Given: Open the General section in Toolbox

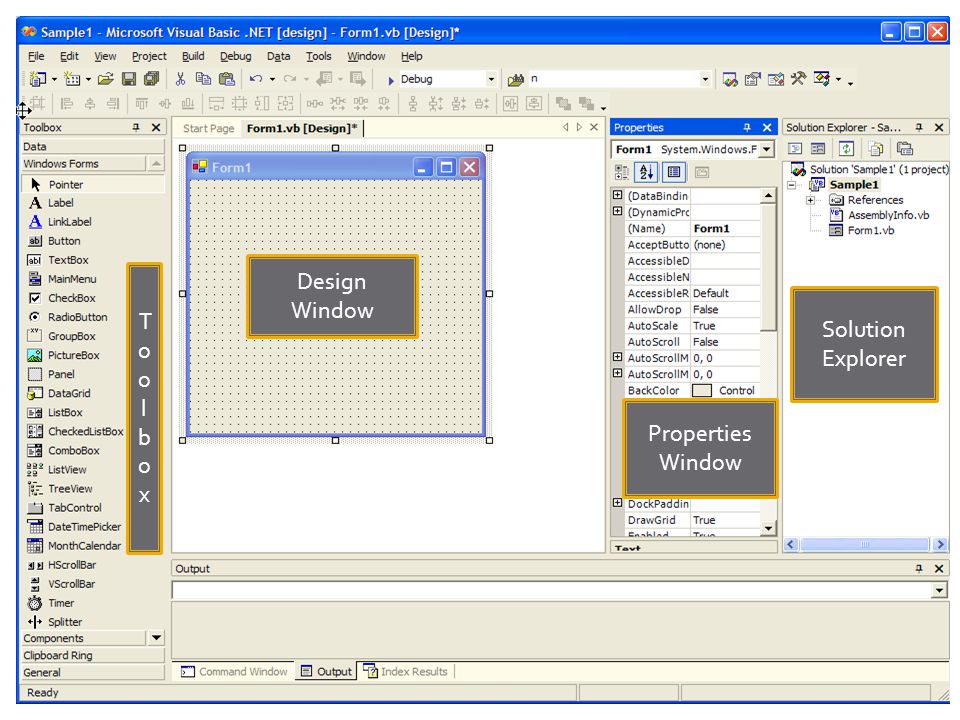Looking at the screenshot, I should coord(93,673).
